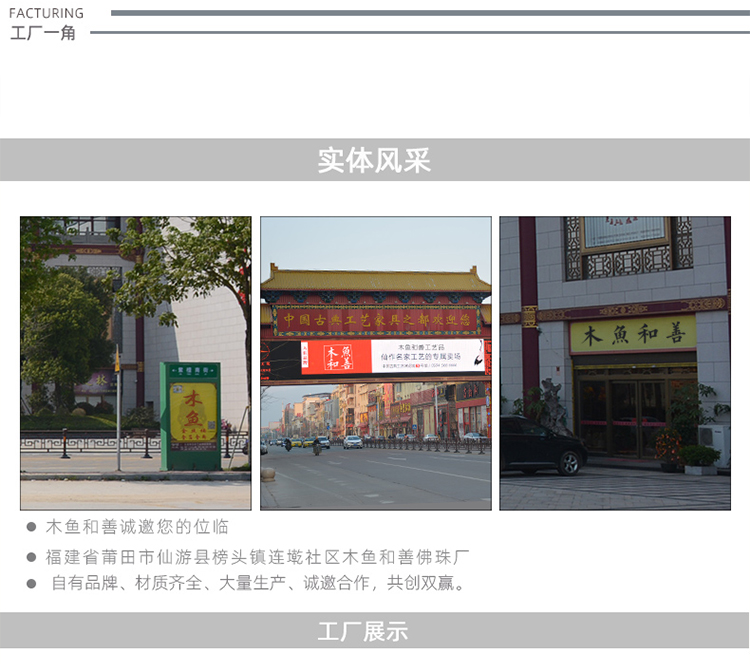Click the bullet dot before the address
This screenshot has height=664, width=750.
(32, 557)
